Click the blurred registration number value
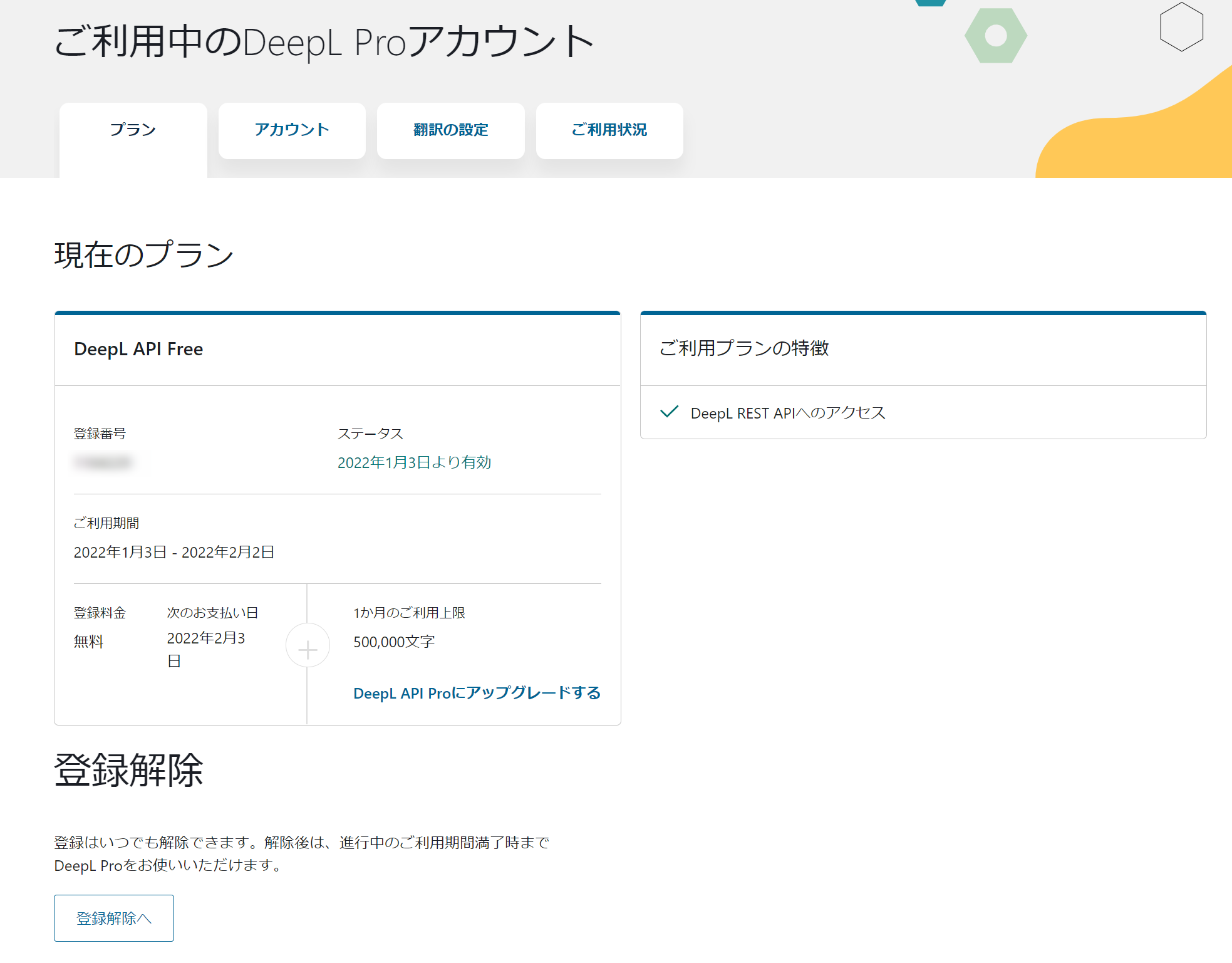The height and width of the screenshot is (963, 1232). coord(103,462)
